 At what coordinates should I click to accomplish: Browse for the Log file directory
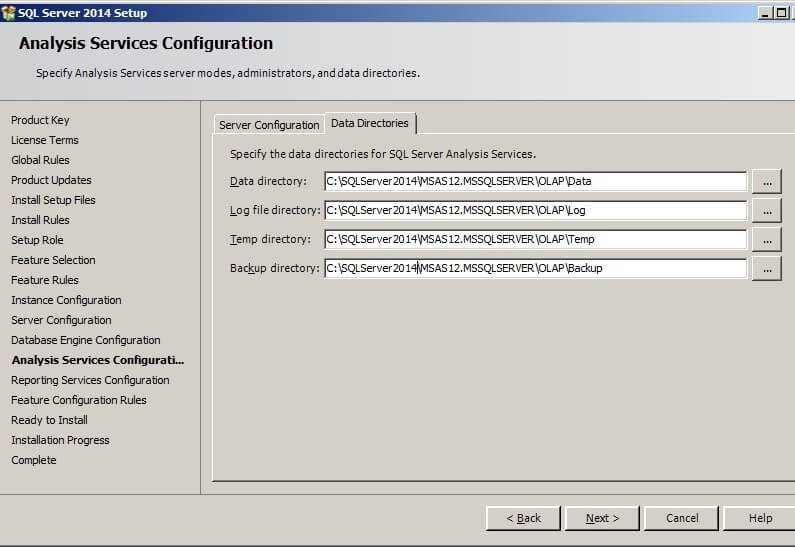click(x=766, y=211)
